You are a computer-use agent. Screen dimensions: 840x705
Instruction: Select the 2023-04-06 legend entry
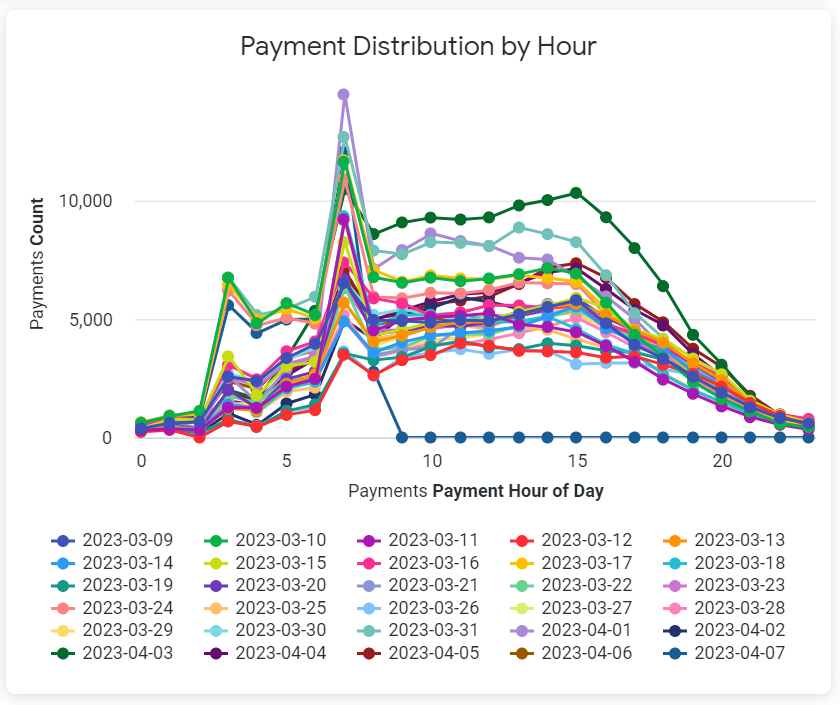pos(571,653)
